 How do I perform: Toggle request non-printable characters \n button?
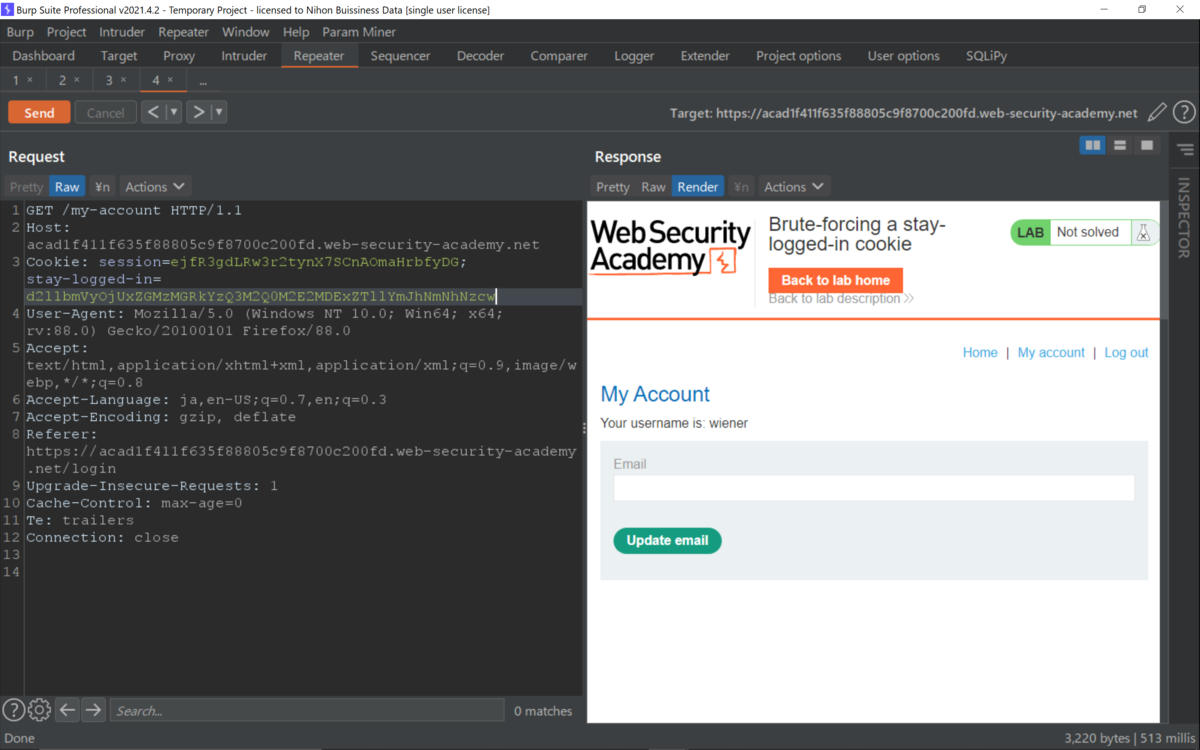tap(102, 187)
